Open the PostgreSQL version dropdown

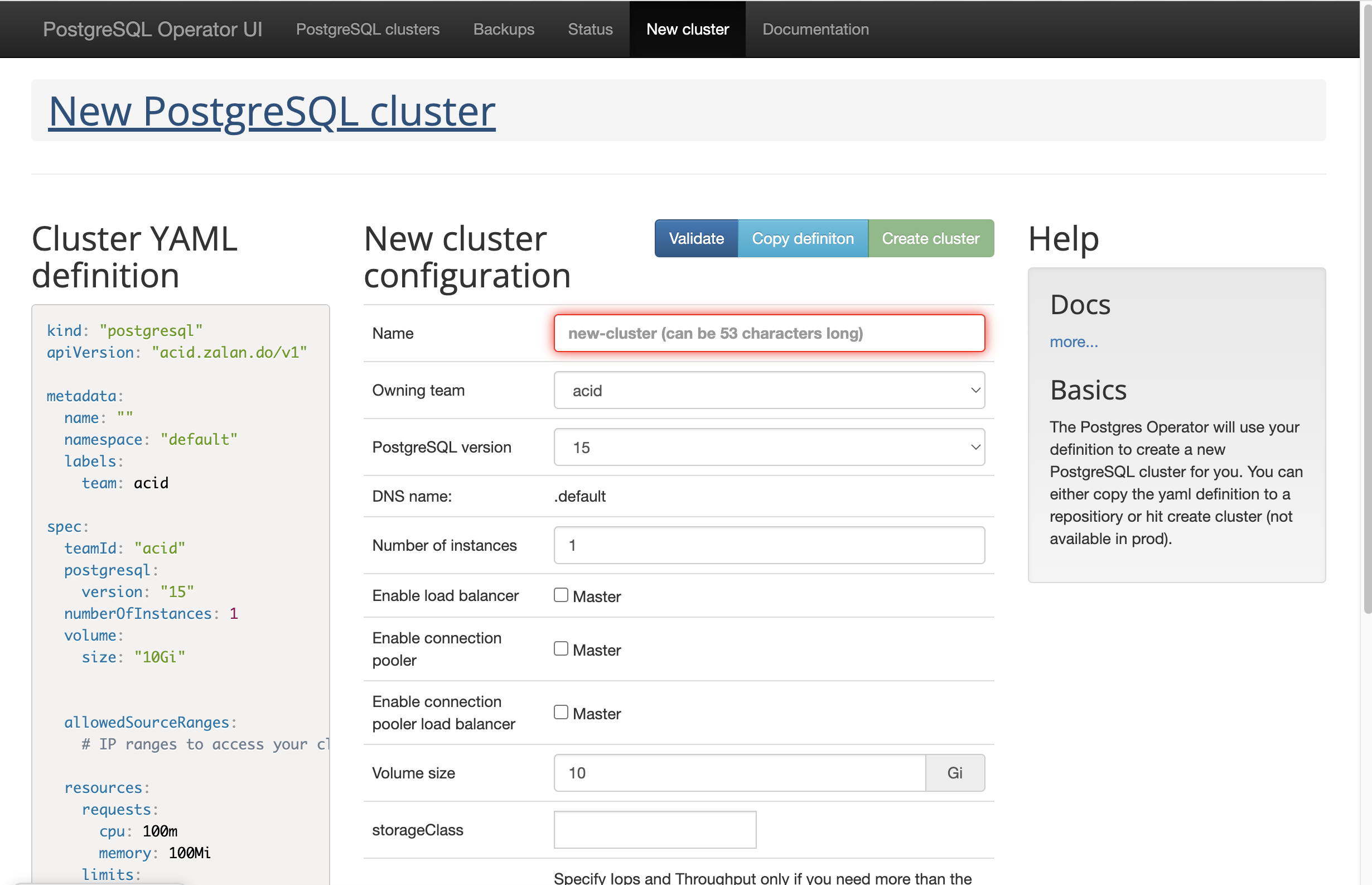click(769, 448)
